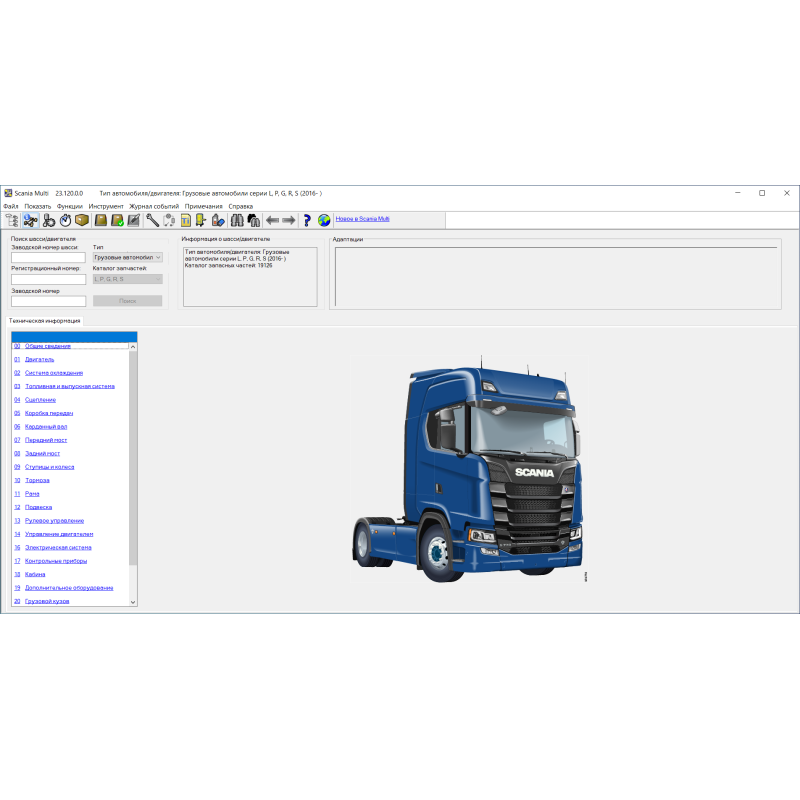Click the chassis search icon at toolbar start
800x800 pixels.
point(14,222)
